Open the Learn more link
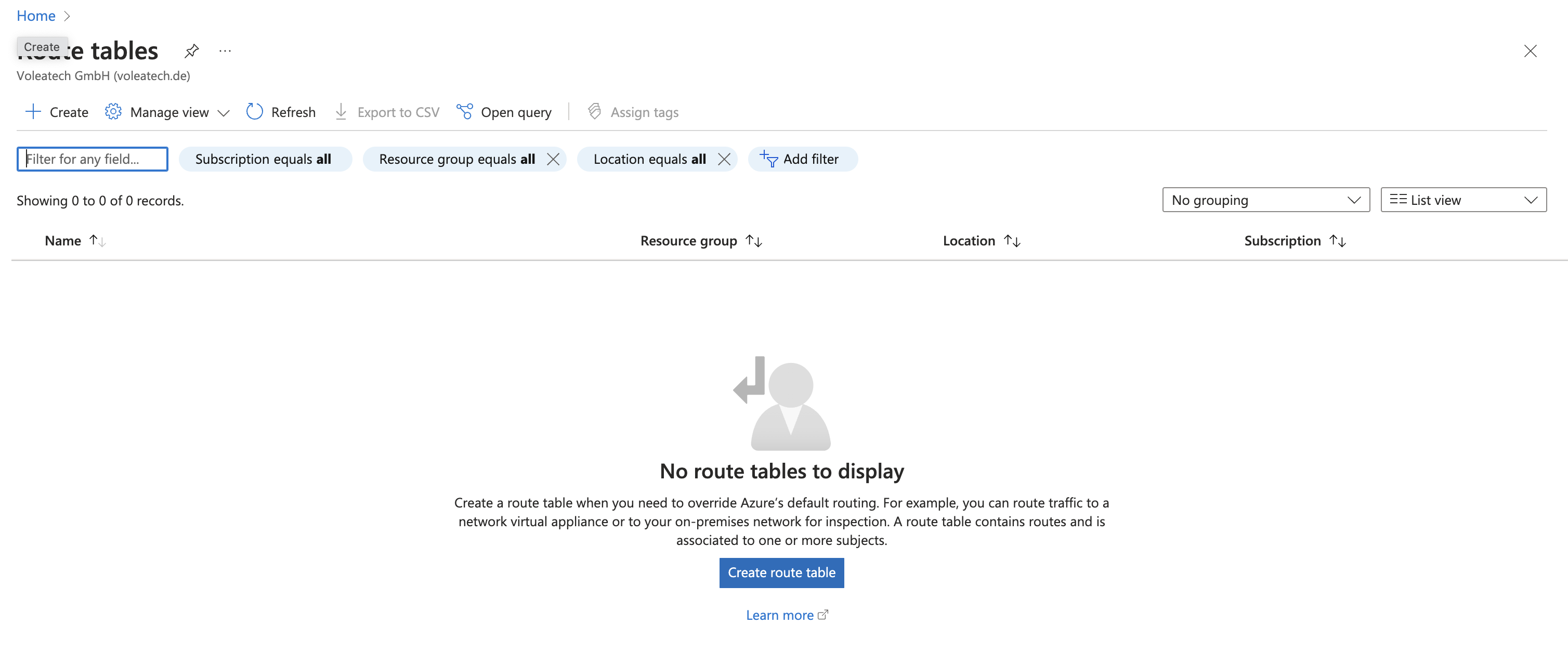Image resolution: width=1568 pixels, height=651 pixels. 780,615
